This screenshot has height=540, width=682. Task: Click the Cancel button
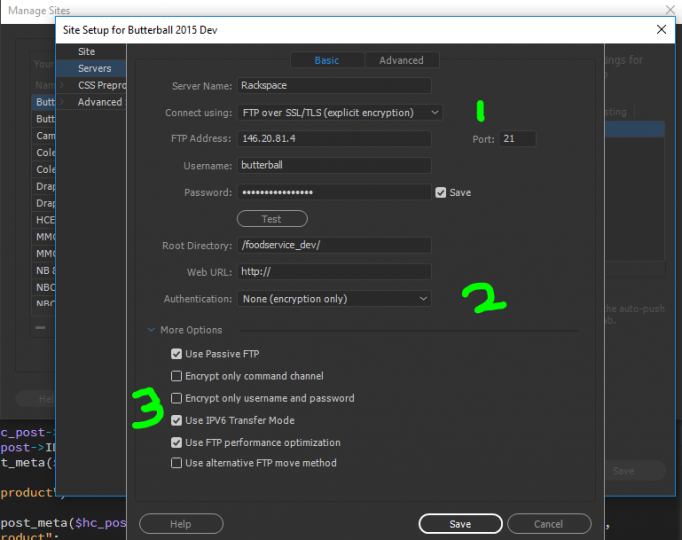(x=548, y=524)
